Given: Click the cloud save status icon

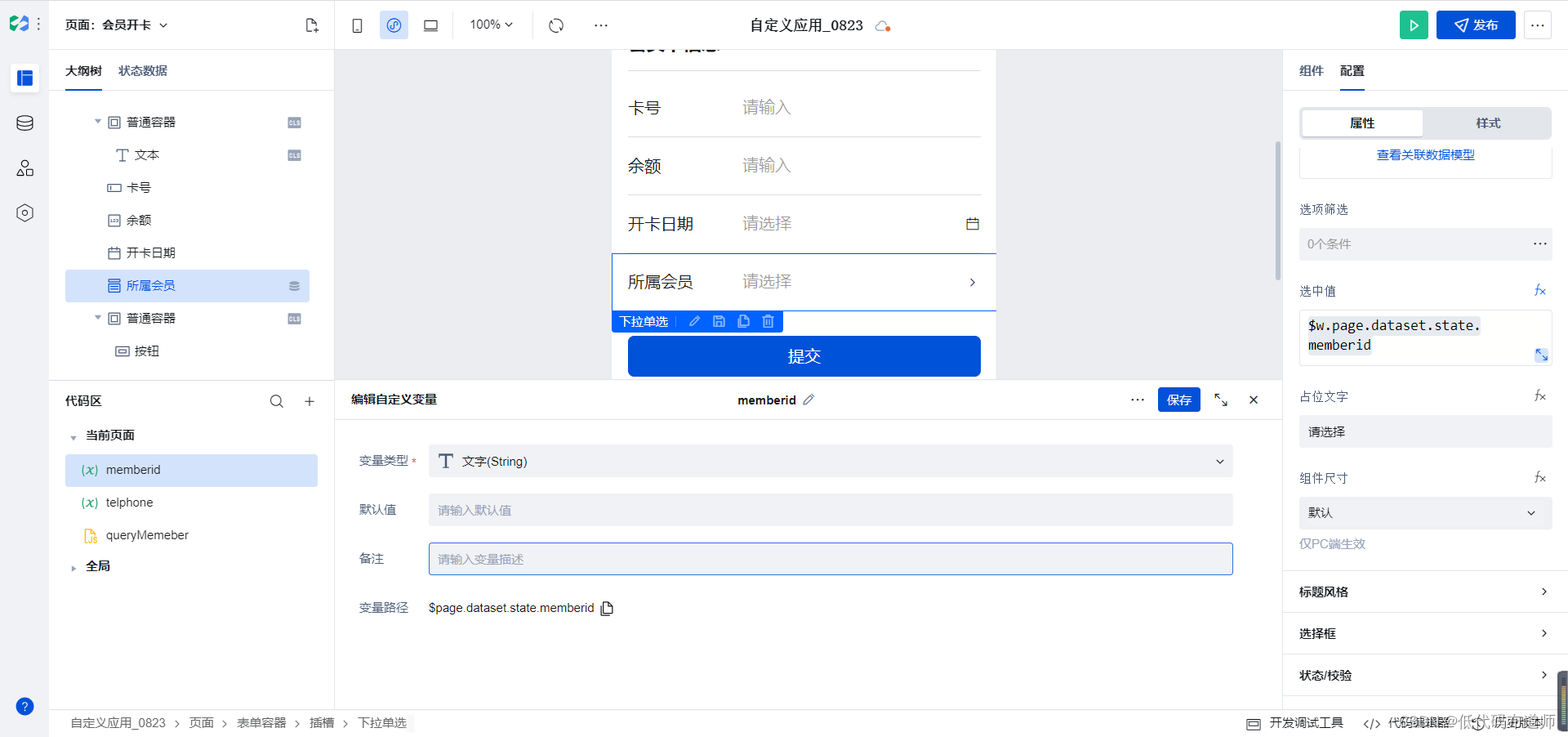Looking at the screenshot, I should (882, 26).
